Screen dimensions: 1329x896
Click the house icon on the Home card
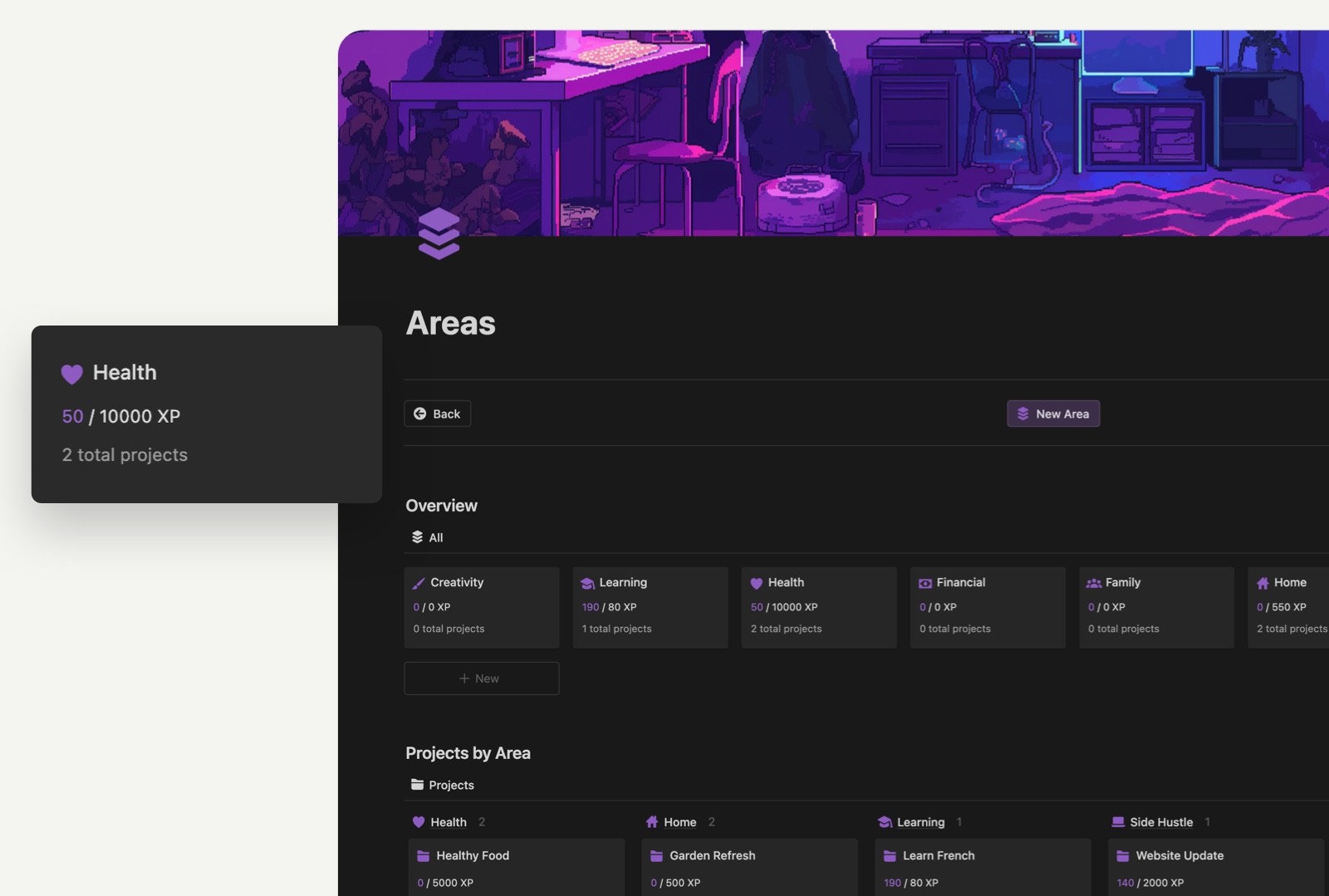click(x=1263, y=582)
